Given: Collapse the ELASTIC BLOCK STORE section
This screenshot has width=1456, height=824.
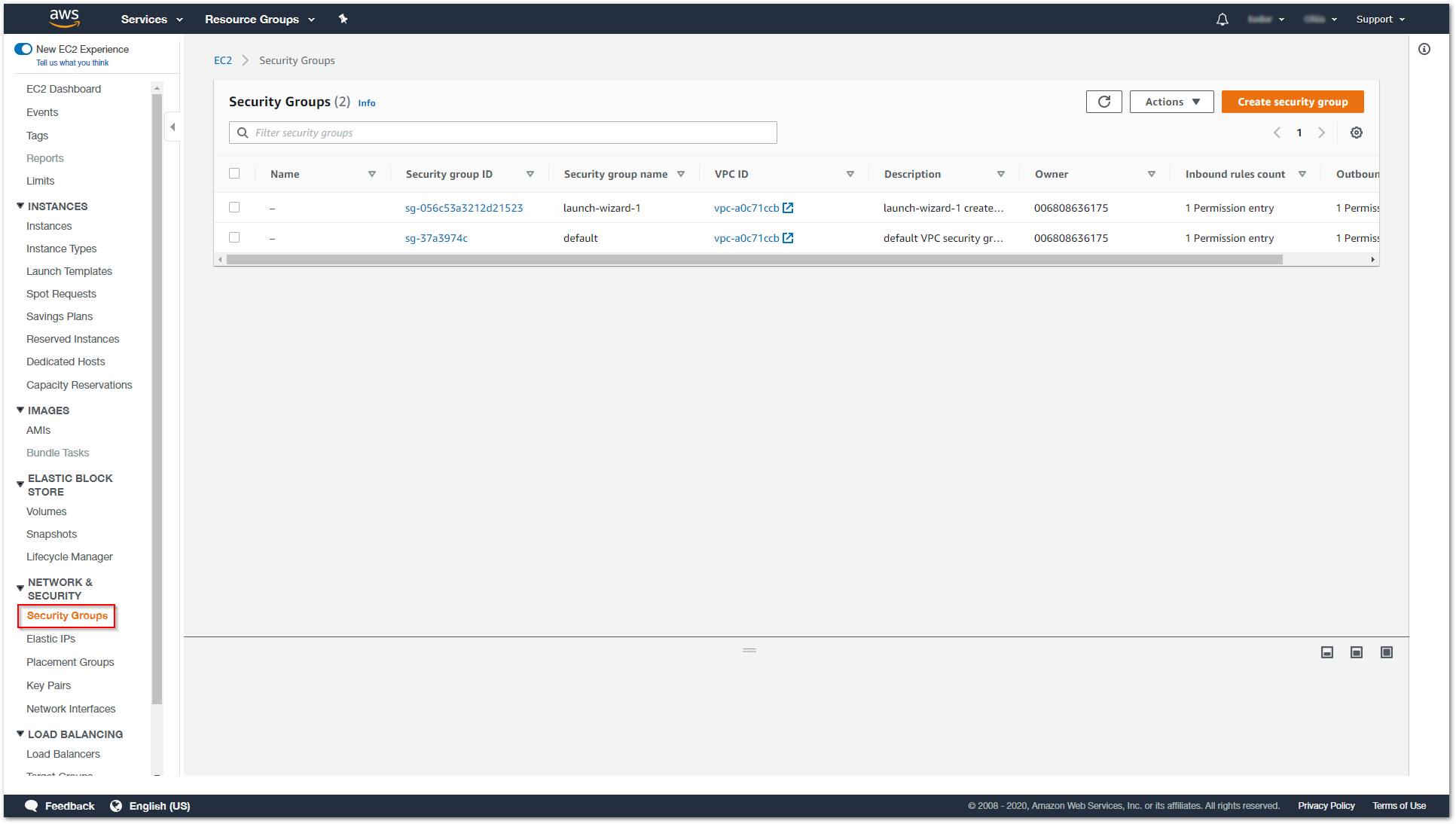Looking at the screenshot, I should (20, 484).
